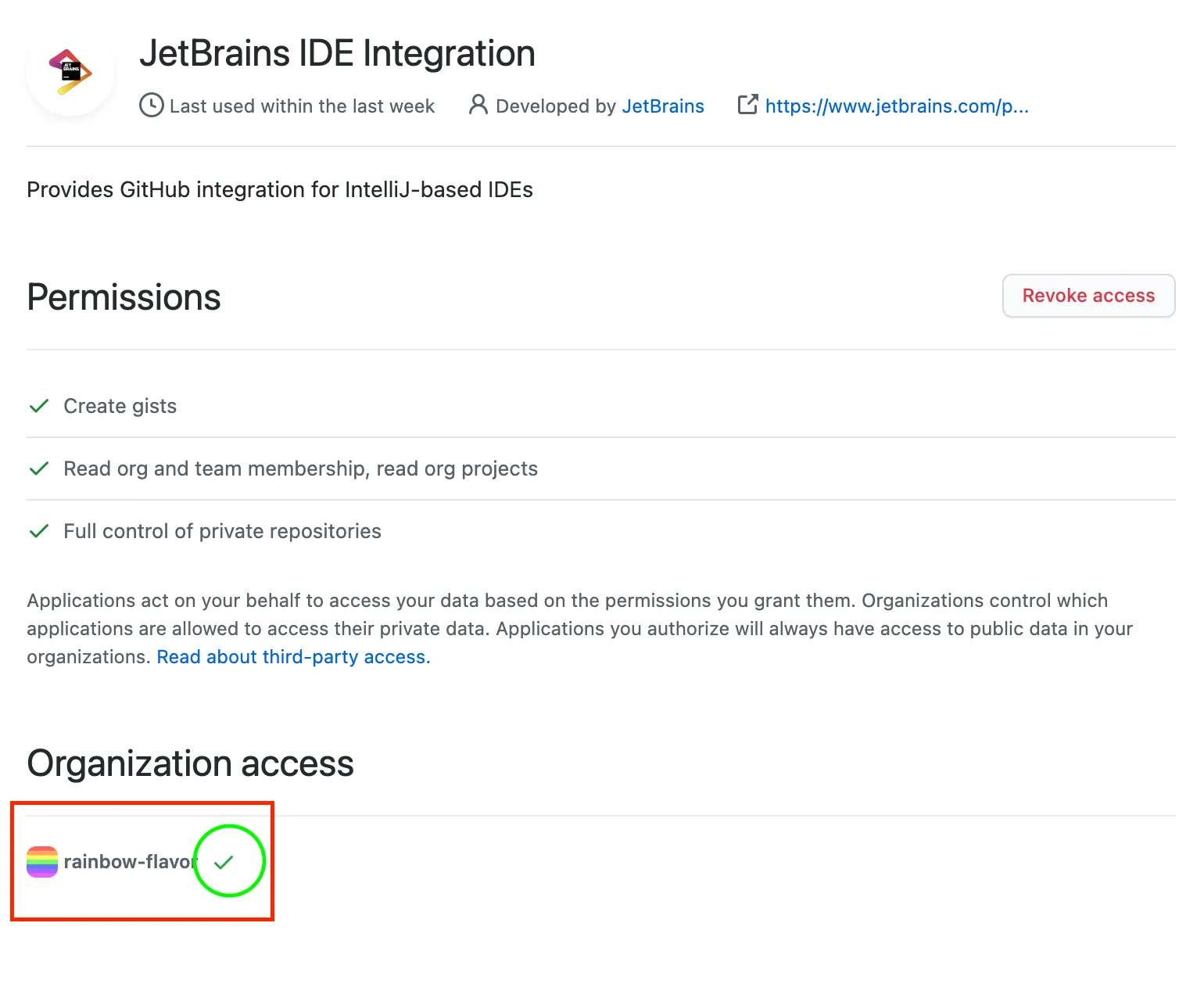This screenshot has width=1204, height=984.
Task: Click the JetBrains app logo
Action: click(x=70, y=71)
